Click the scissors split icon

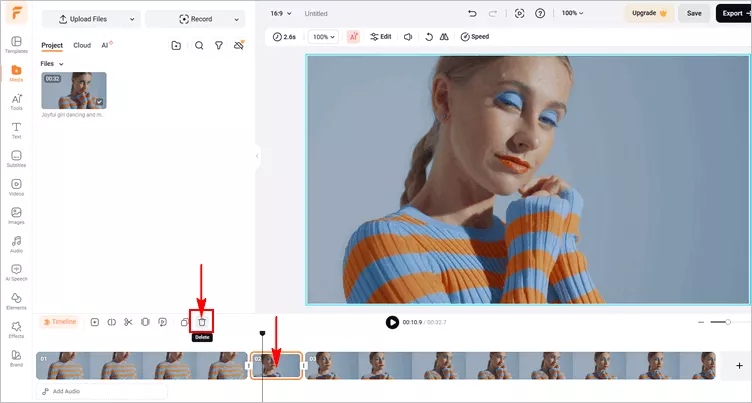click(x=128, y=322)
